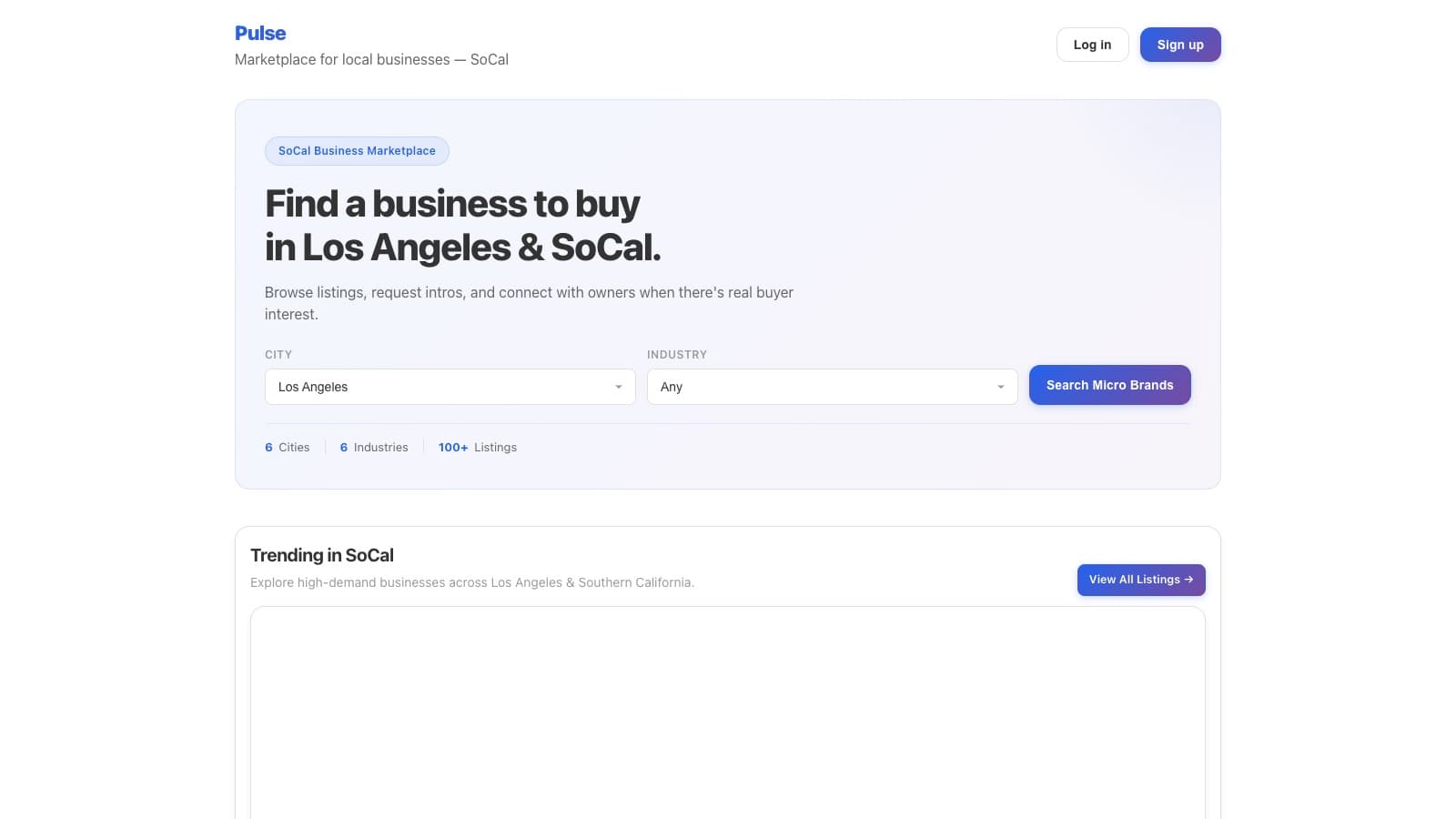
Task: Select the Log in button
Action: (1092, 45)
